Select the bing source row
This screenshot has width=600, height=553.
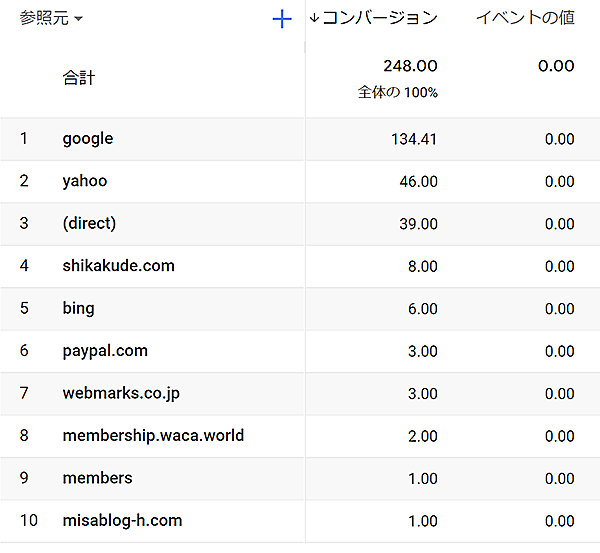[78, 308]
